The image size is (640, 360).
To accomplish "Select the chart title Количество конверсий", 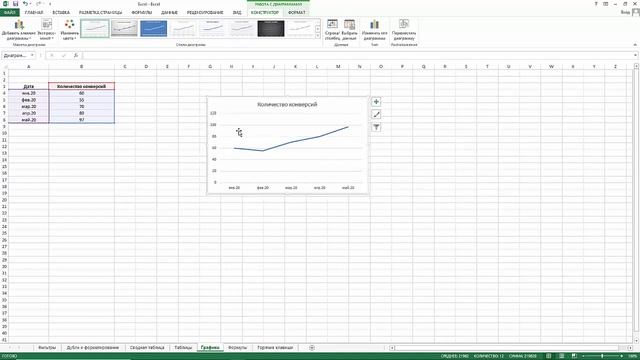I will [287, 104].
